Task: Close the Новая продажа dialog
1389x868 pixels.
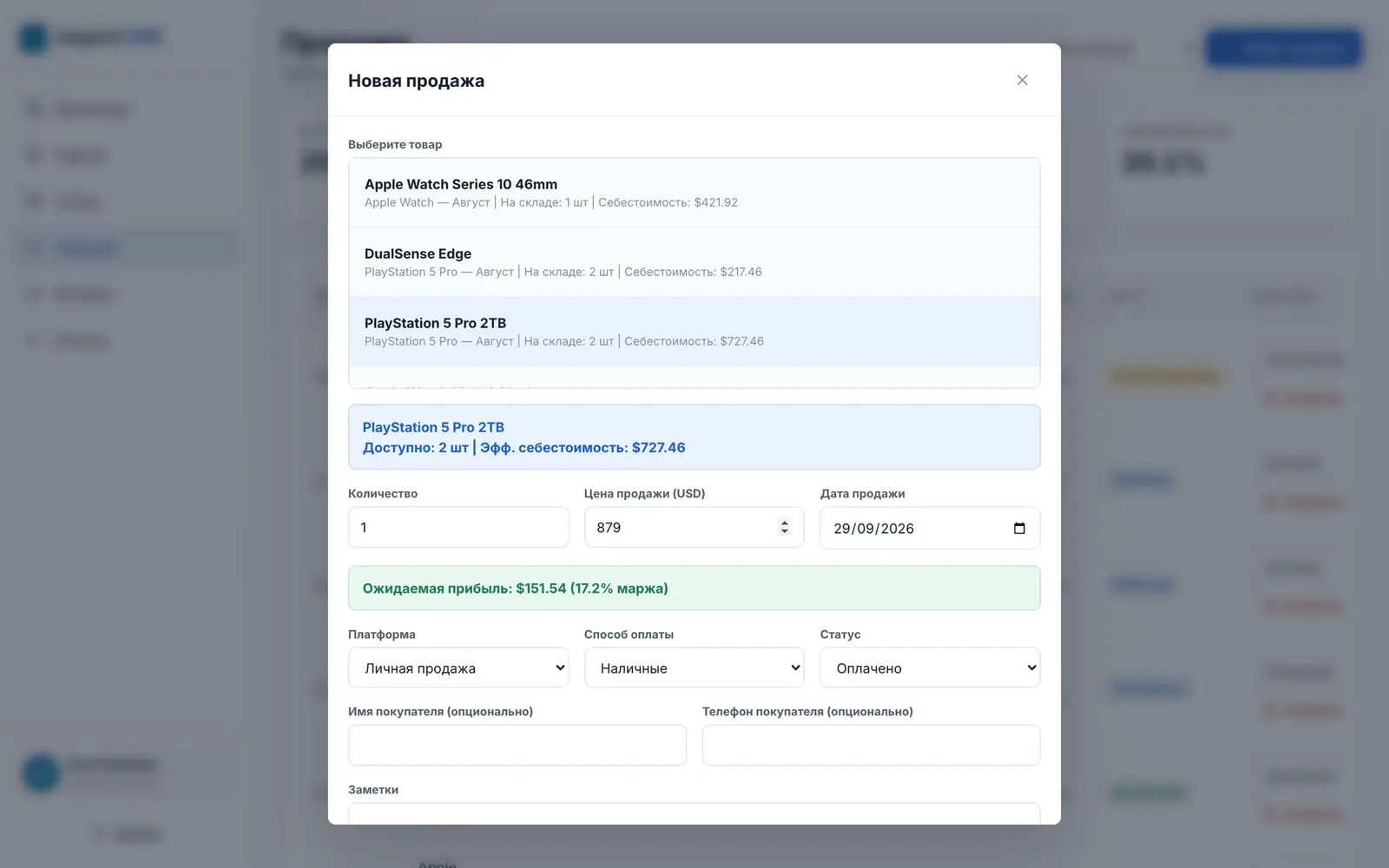Action: point(1022,80)
